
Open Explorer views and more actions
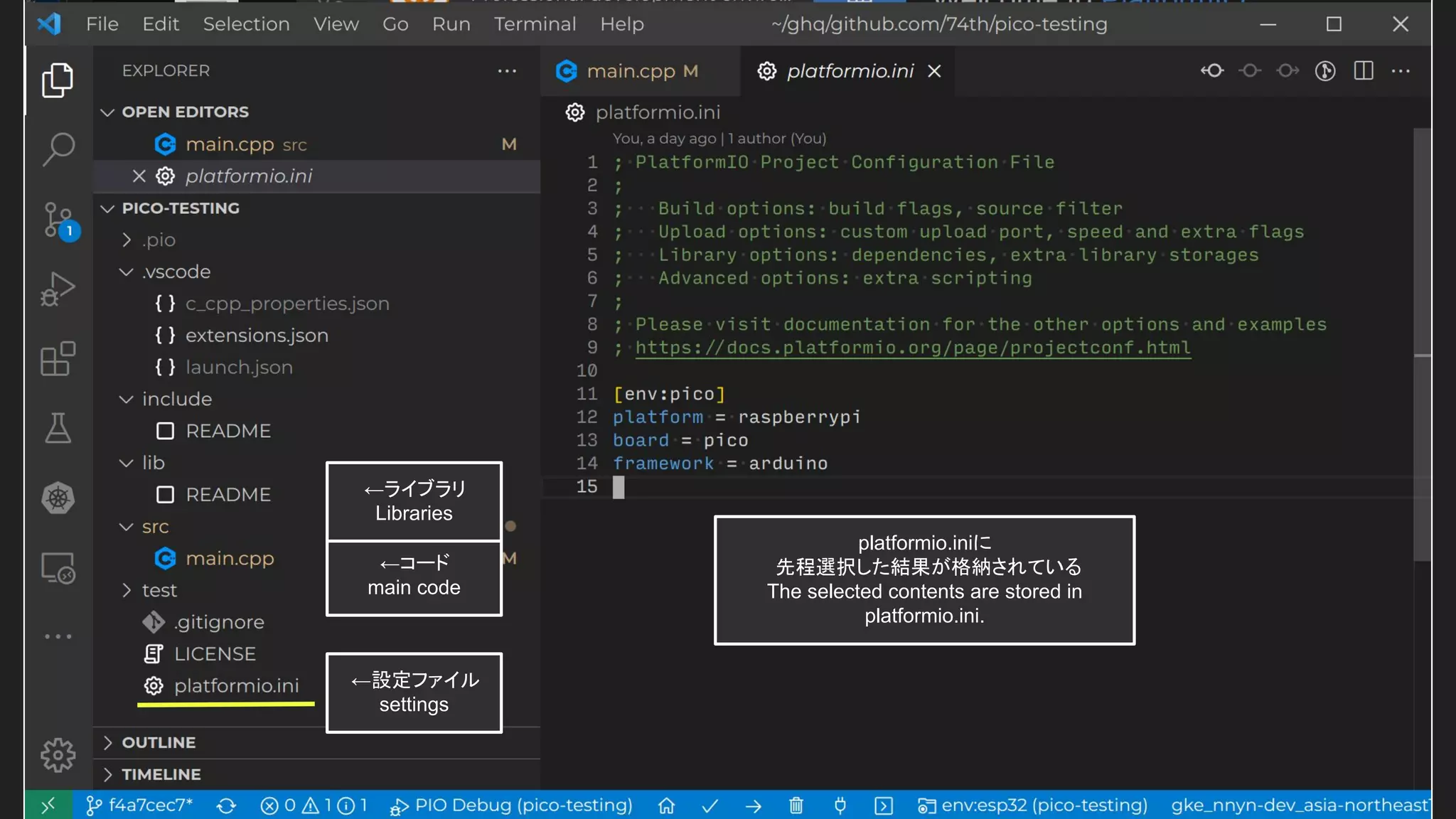pyautogui.click(x=507, y=71)
